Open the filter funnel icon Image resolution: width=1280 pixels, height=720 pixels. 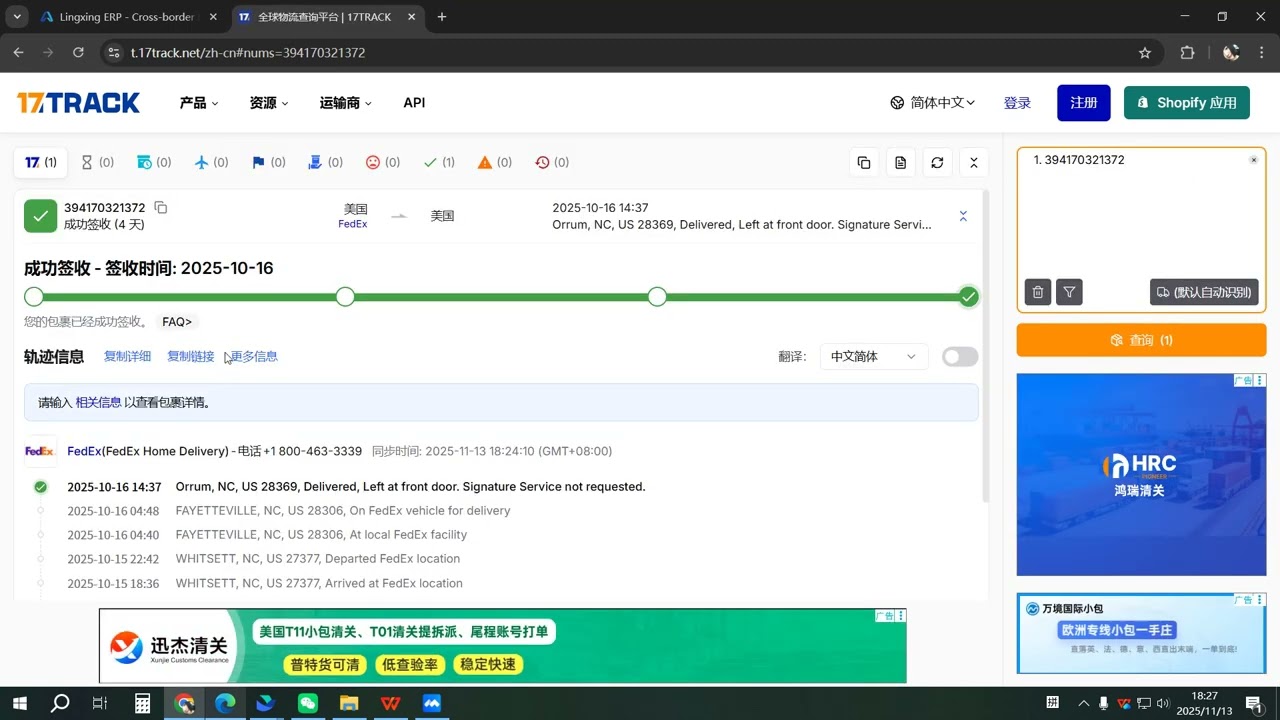(x=1069, y=292)
